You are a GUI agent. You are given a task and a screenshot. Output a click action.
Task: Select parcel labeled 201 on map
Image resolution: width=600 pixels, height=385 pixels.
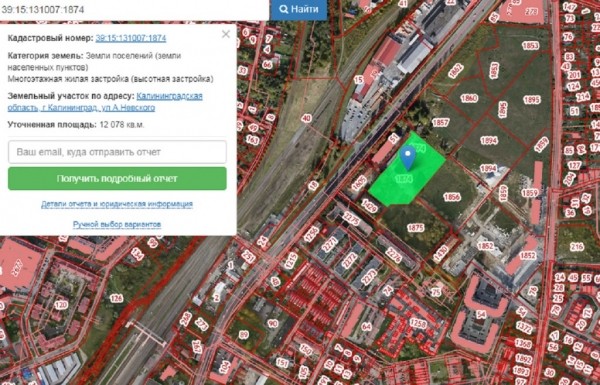pos(574,75)
